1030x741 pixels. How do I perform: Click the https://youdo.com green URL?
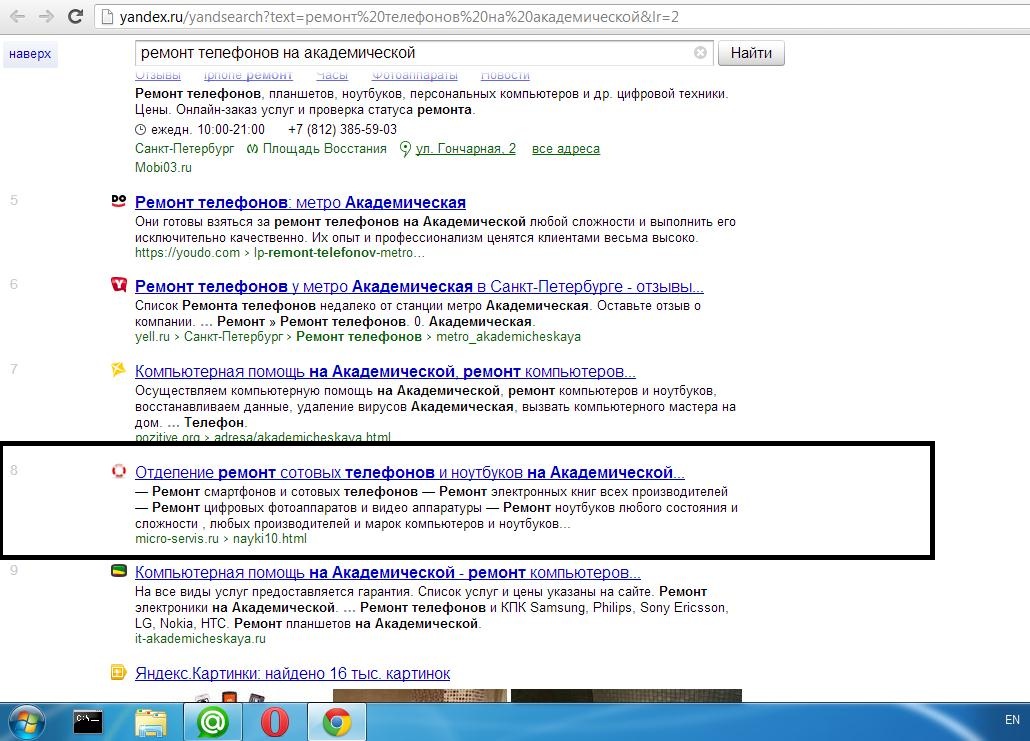(x=187, y=252)
